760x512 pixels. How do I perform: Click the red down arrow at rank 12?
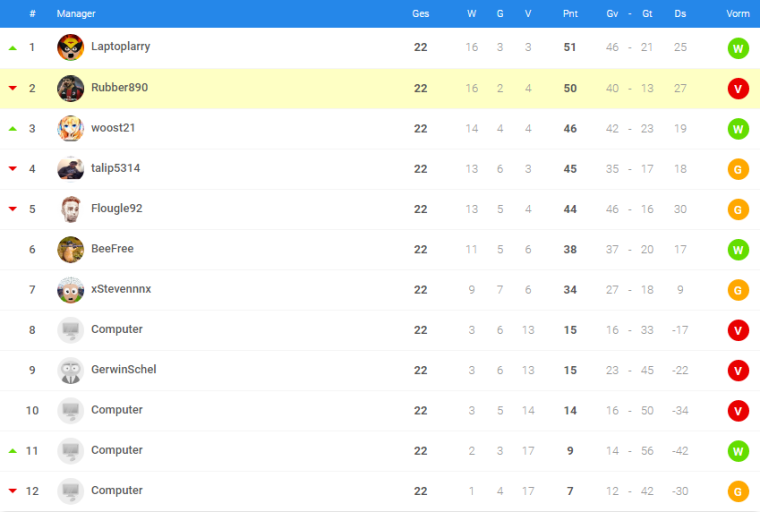point(13,491)
